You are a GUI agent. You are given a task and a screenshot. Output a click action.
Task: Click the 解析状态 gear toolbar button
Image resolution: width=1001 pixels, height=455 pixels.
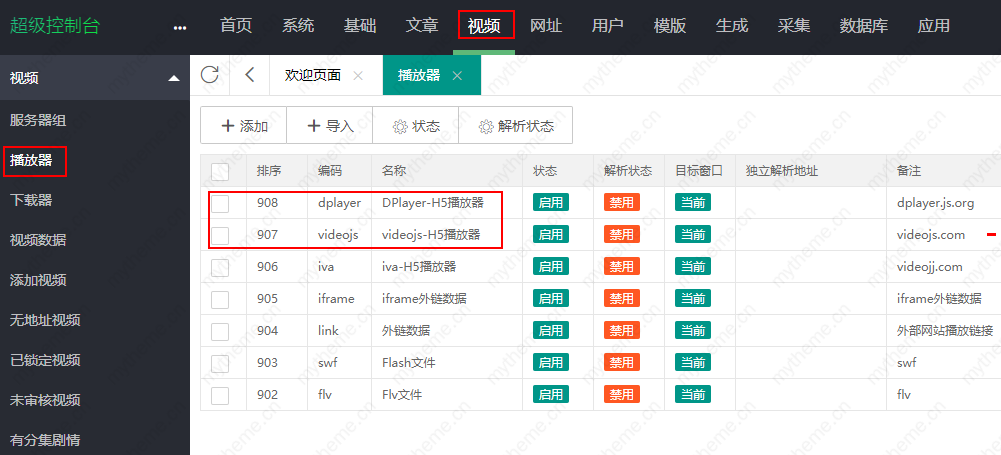coord(515,126)
